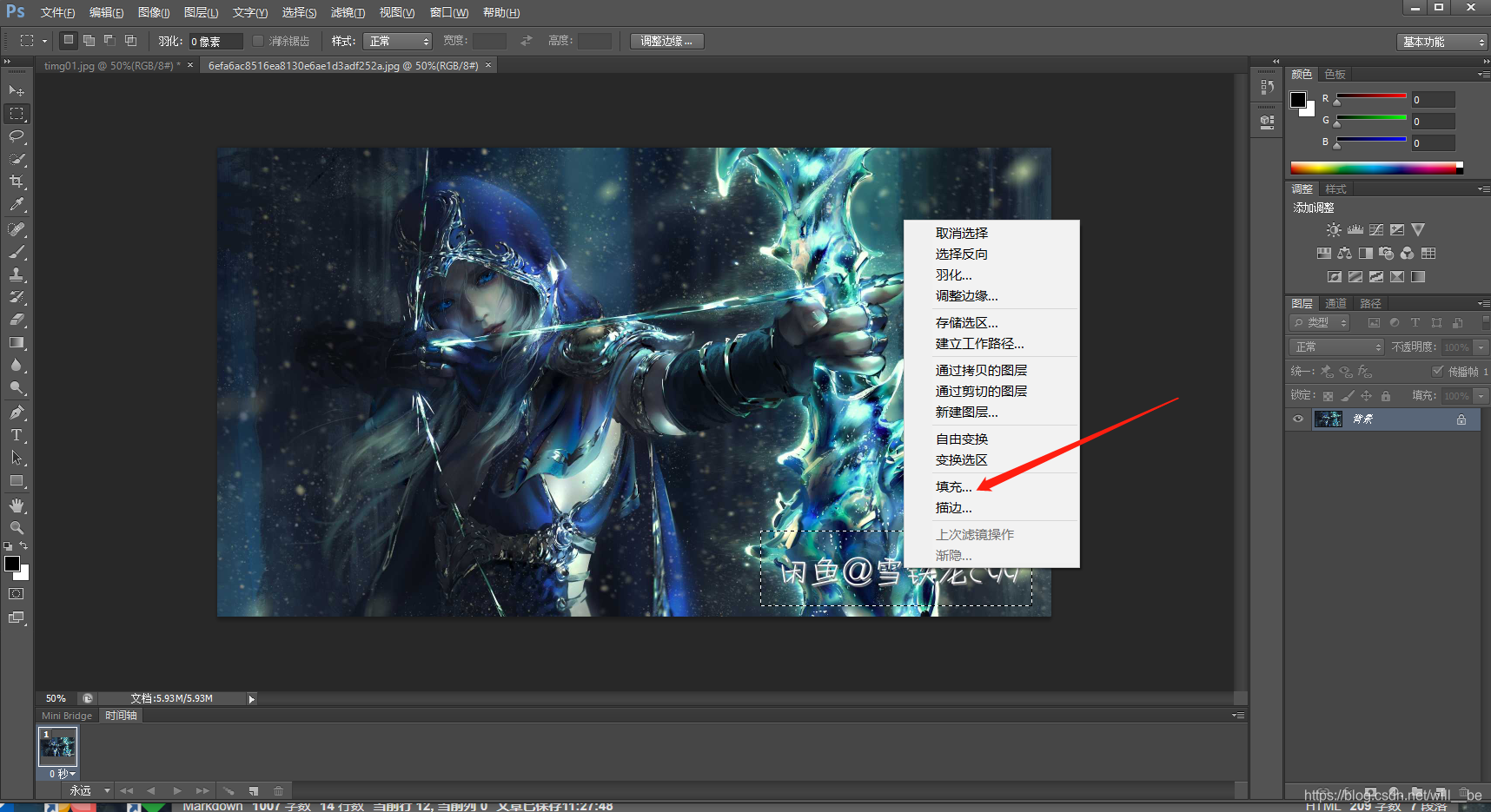Image resolution: width=1491 pixels, height=812 pixels.
Task: Open the layer blend mode 正常 dropdown
Action: point(1336,347)
